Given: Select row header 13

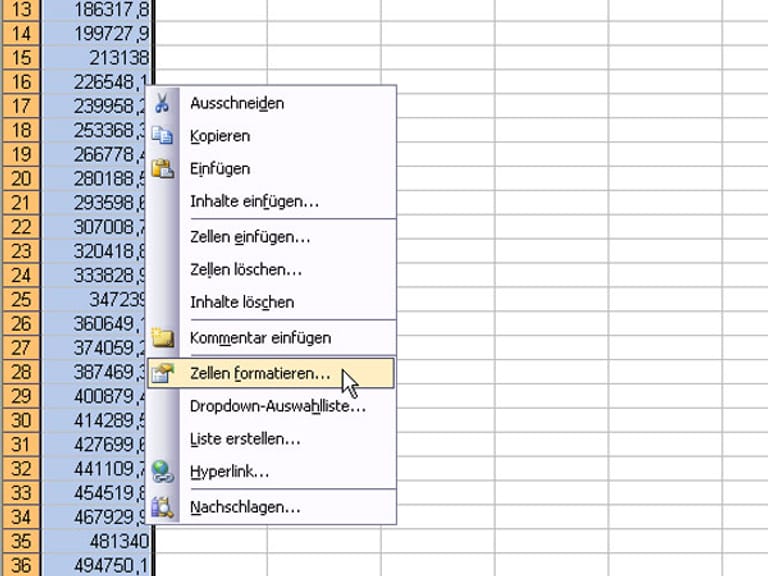Looking at the screenshot, I should coord(21,9).
